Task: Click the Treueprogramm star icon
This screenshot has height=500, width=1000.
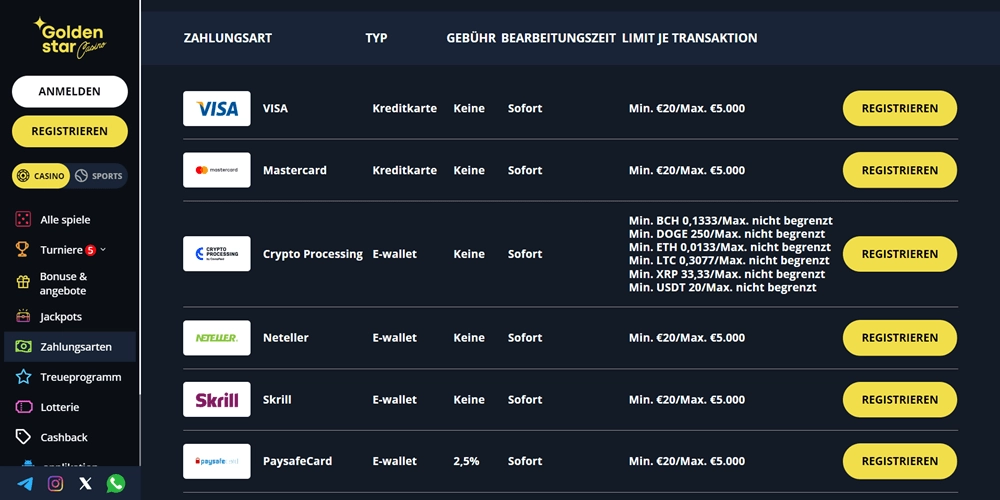Action: (23, 377)
